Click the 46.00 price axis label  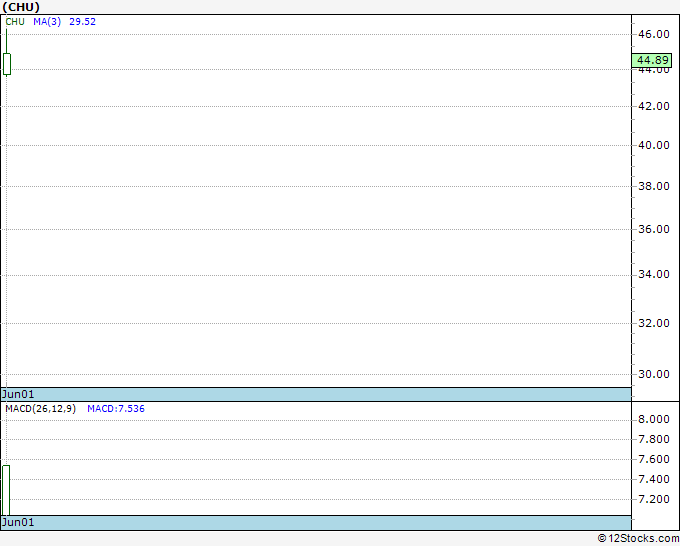point(654,34)
